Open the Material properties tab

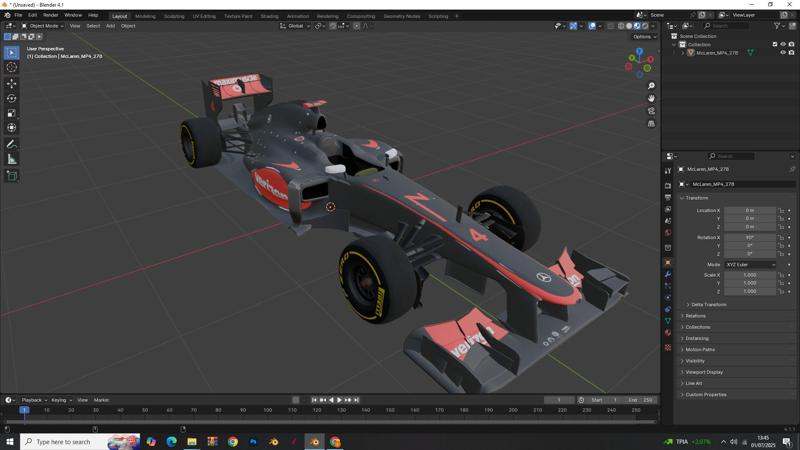click(x=668, y=333)
